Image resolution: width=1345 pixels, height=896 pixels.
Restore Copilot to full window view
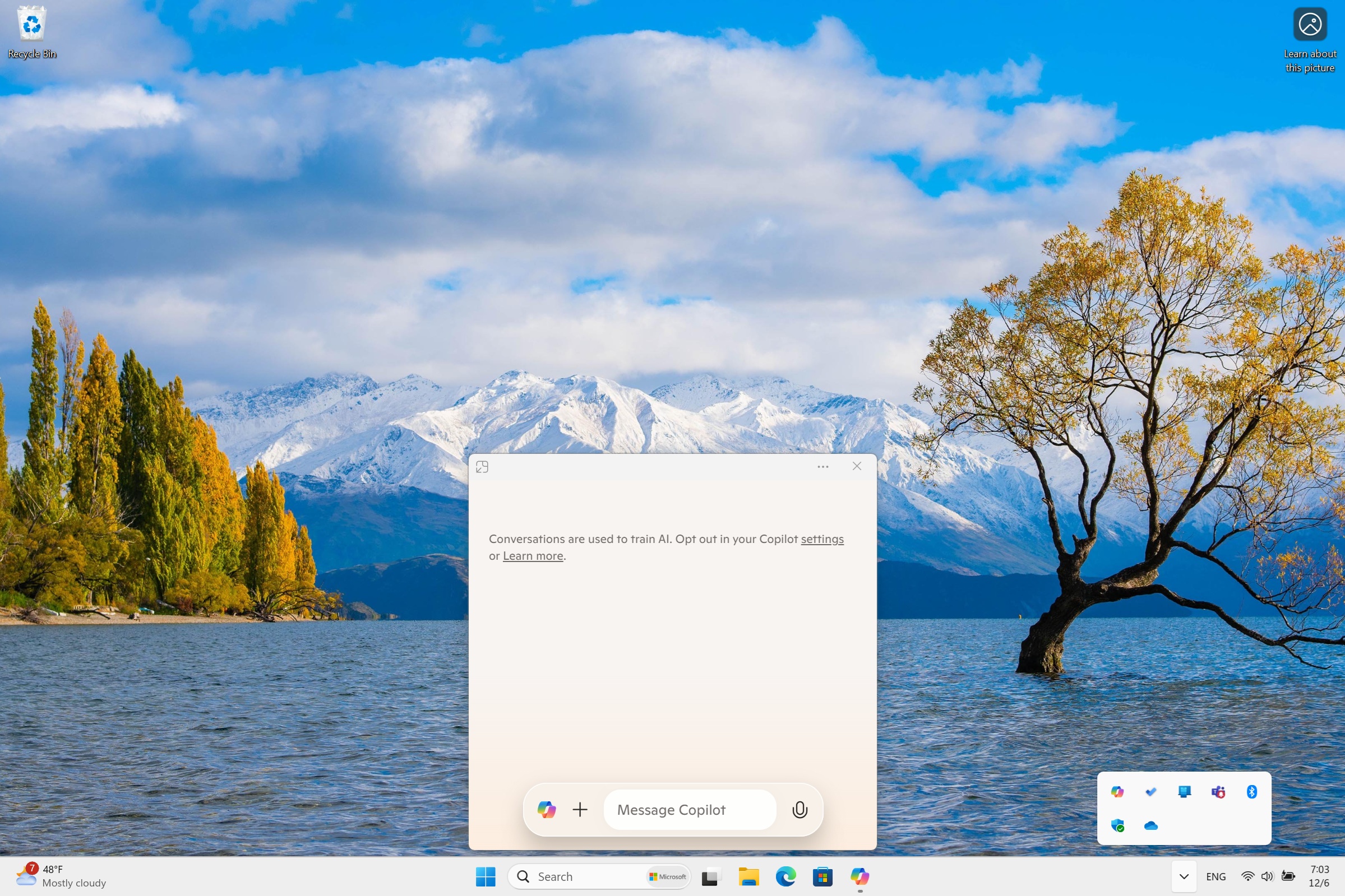coord(482,466)
